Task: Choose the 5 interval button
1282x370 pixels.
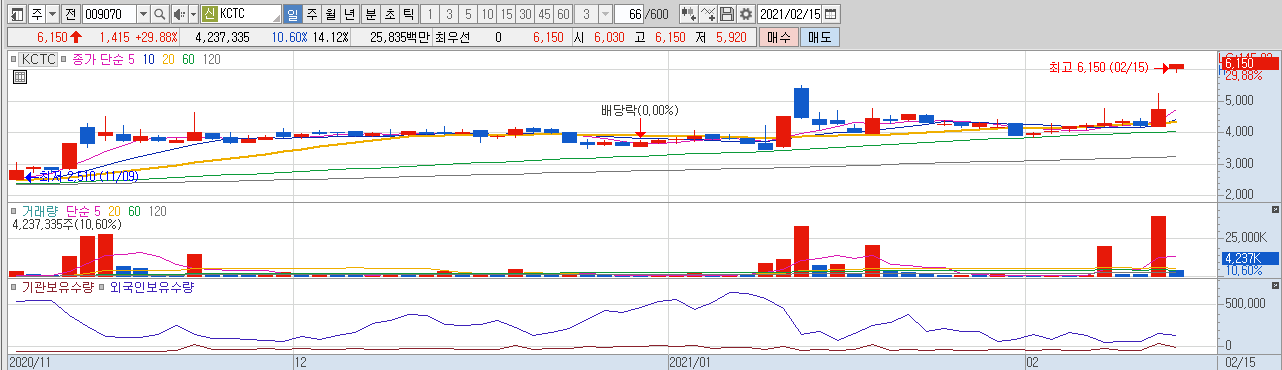Action: coord(467,14)
